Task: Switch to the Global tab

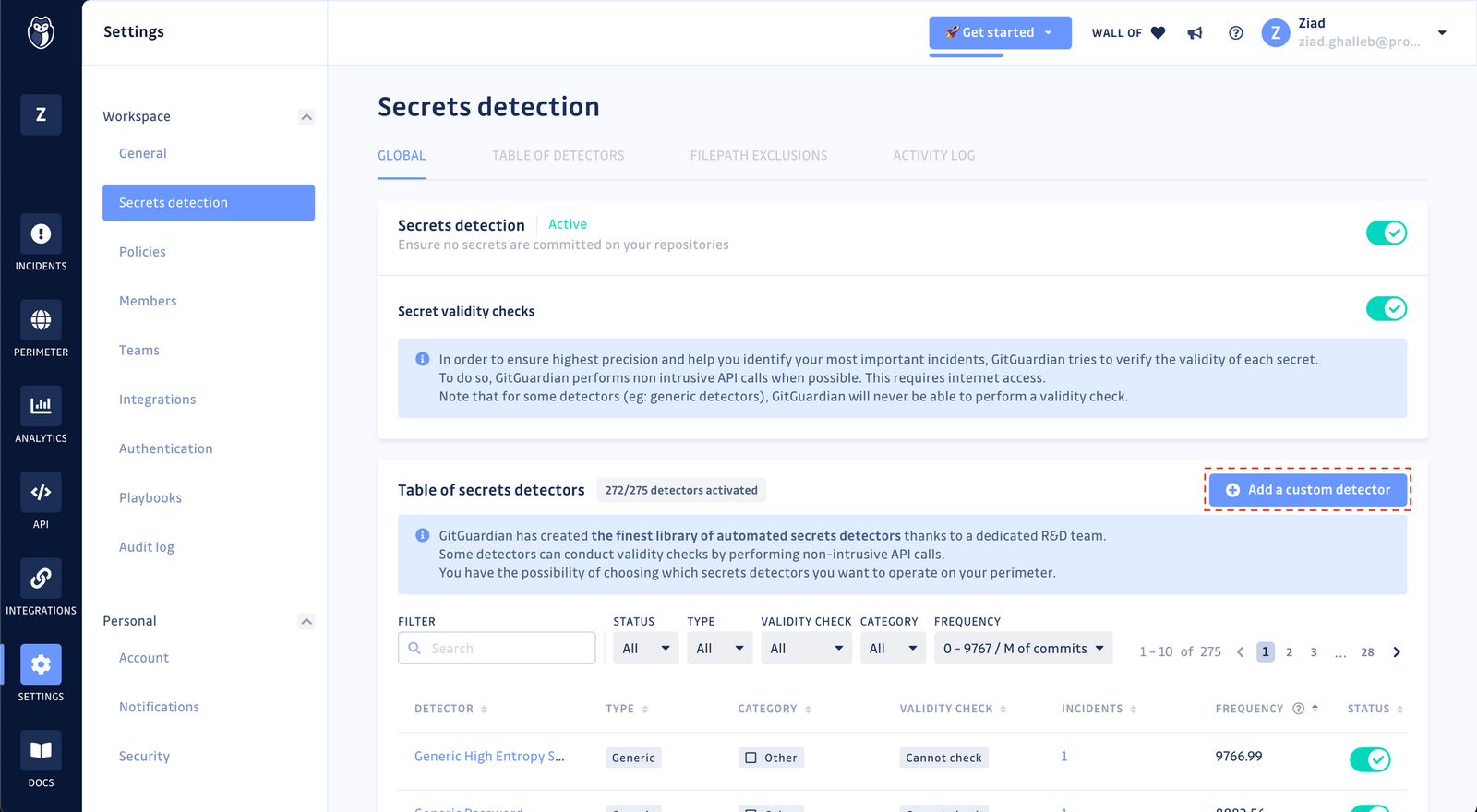Action: (402, 156)
